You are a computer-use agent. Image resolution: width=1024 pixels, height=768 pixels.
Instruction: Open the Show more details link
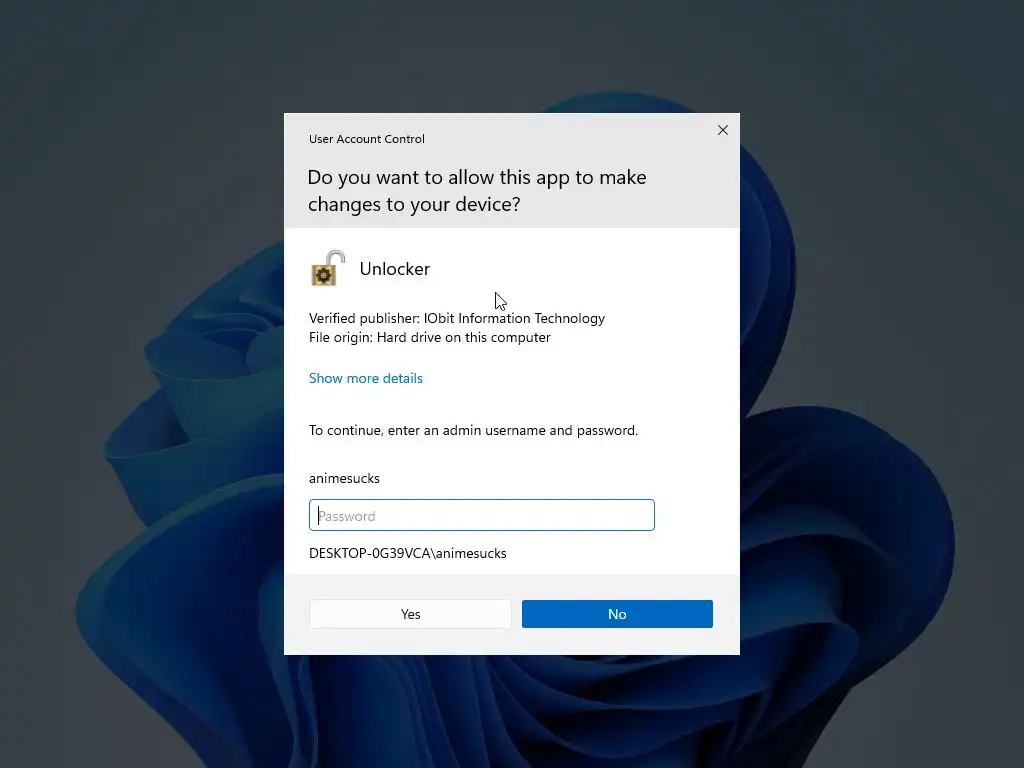[366, 378]
